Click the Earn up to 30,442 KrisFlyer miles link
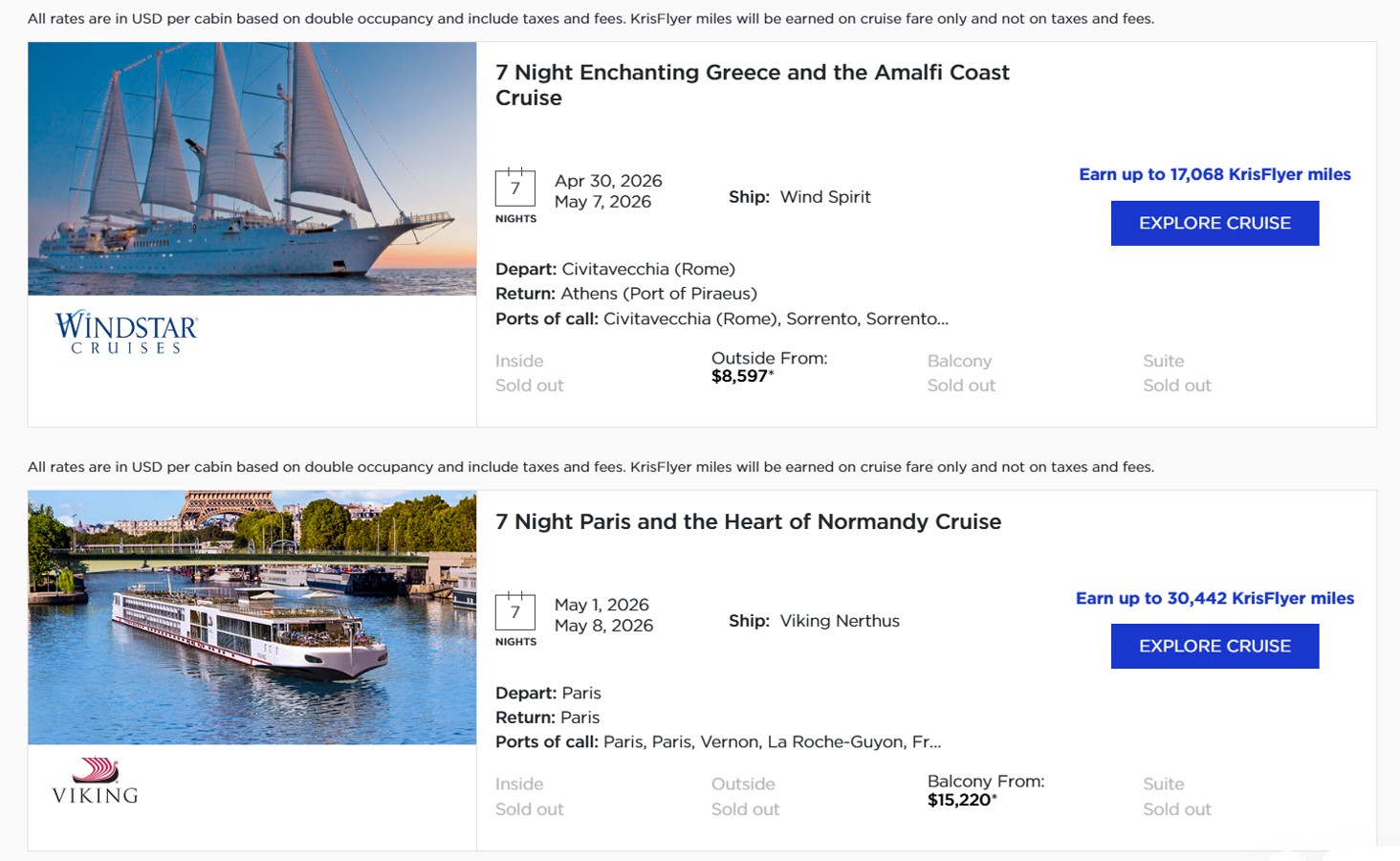 (x=1214, y=598)
